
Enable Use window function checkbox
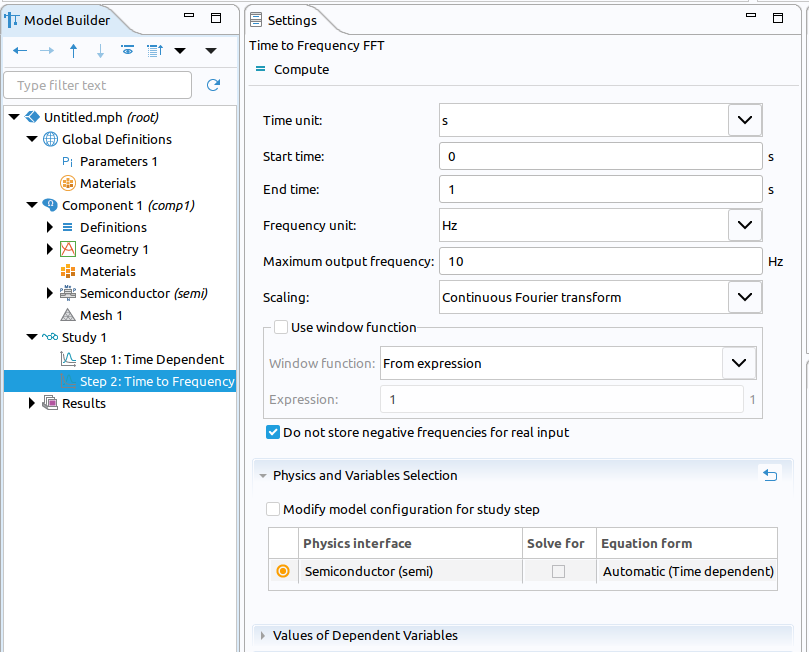point(281,327)
